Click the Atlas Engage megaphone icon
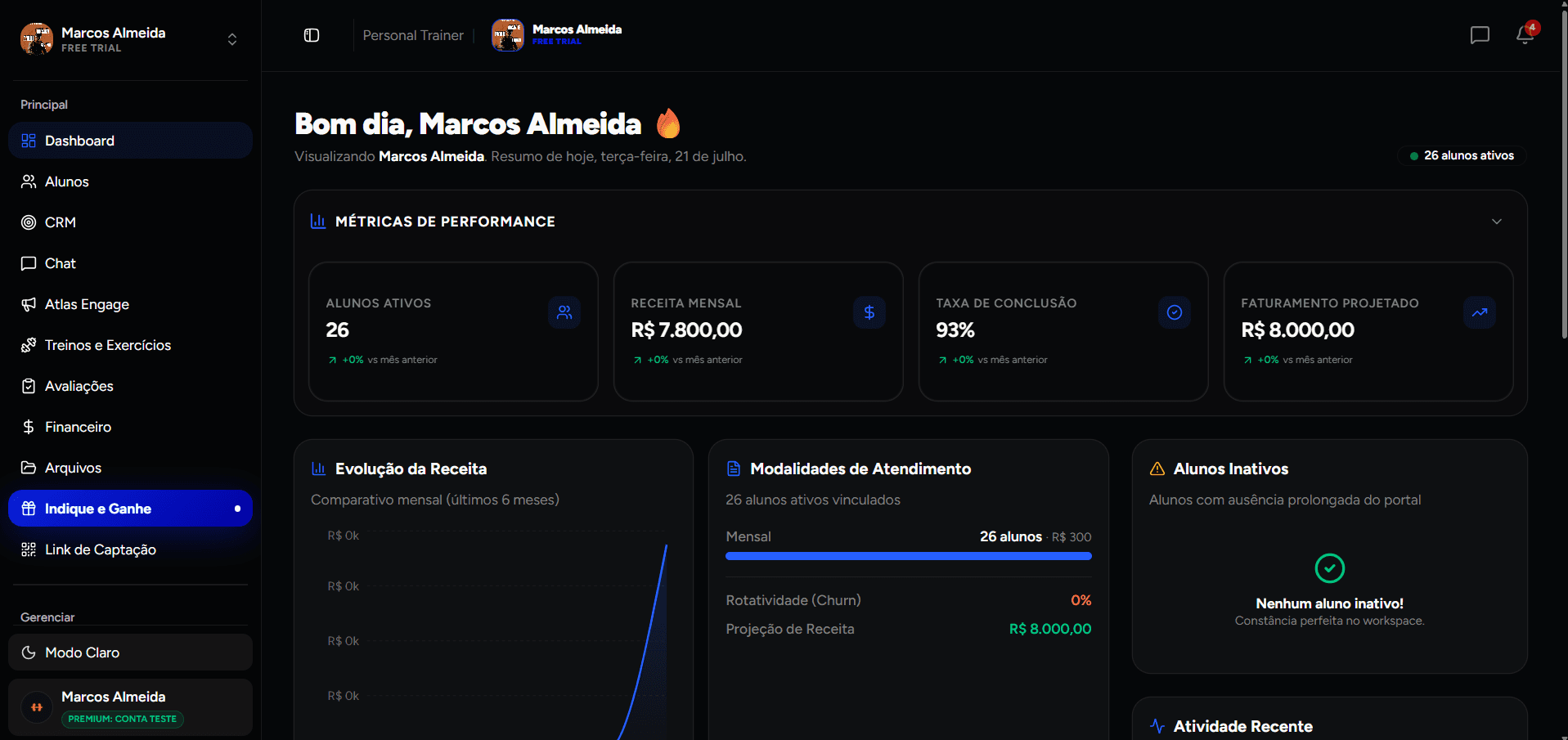The image size is (1568, 740). click(29, 304)
